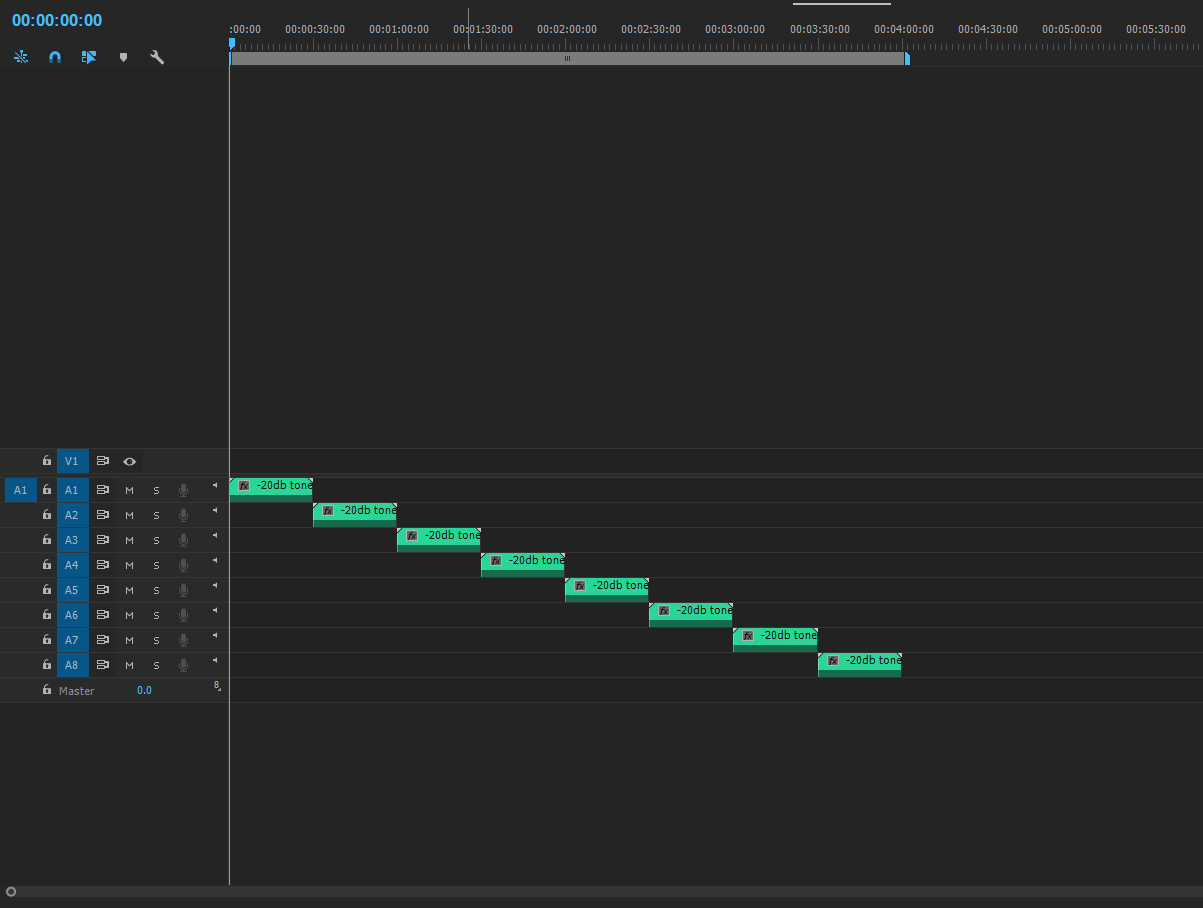Toggle sync lock on A1 track
The width and height of the screenshot is (1203, 908).
[x=102, y=490]
